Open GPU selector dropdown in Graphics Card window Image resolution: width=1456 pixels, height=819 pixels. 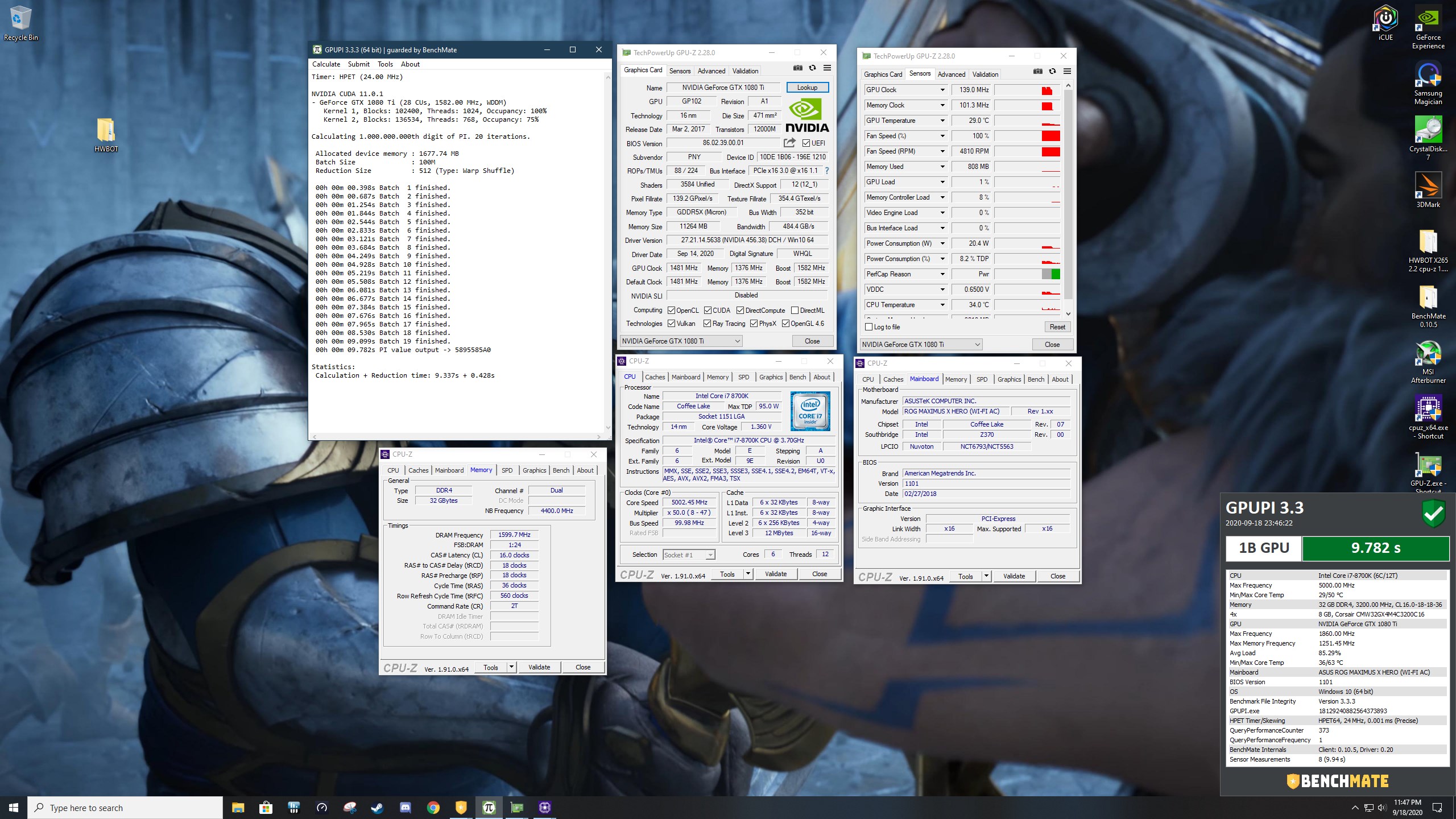(681, 341)
